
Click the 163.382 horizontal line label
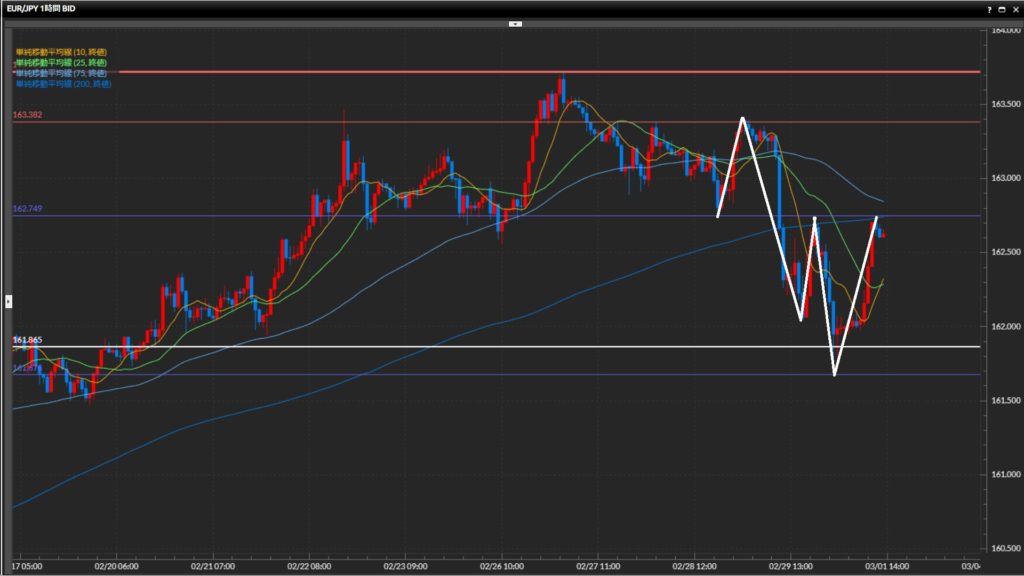click(x=27, y=116)
